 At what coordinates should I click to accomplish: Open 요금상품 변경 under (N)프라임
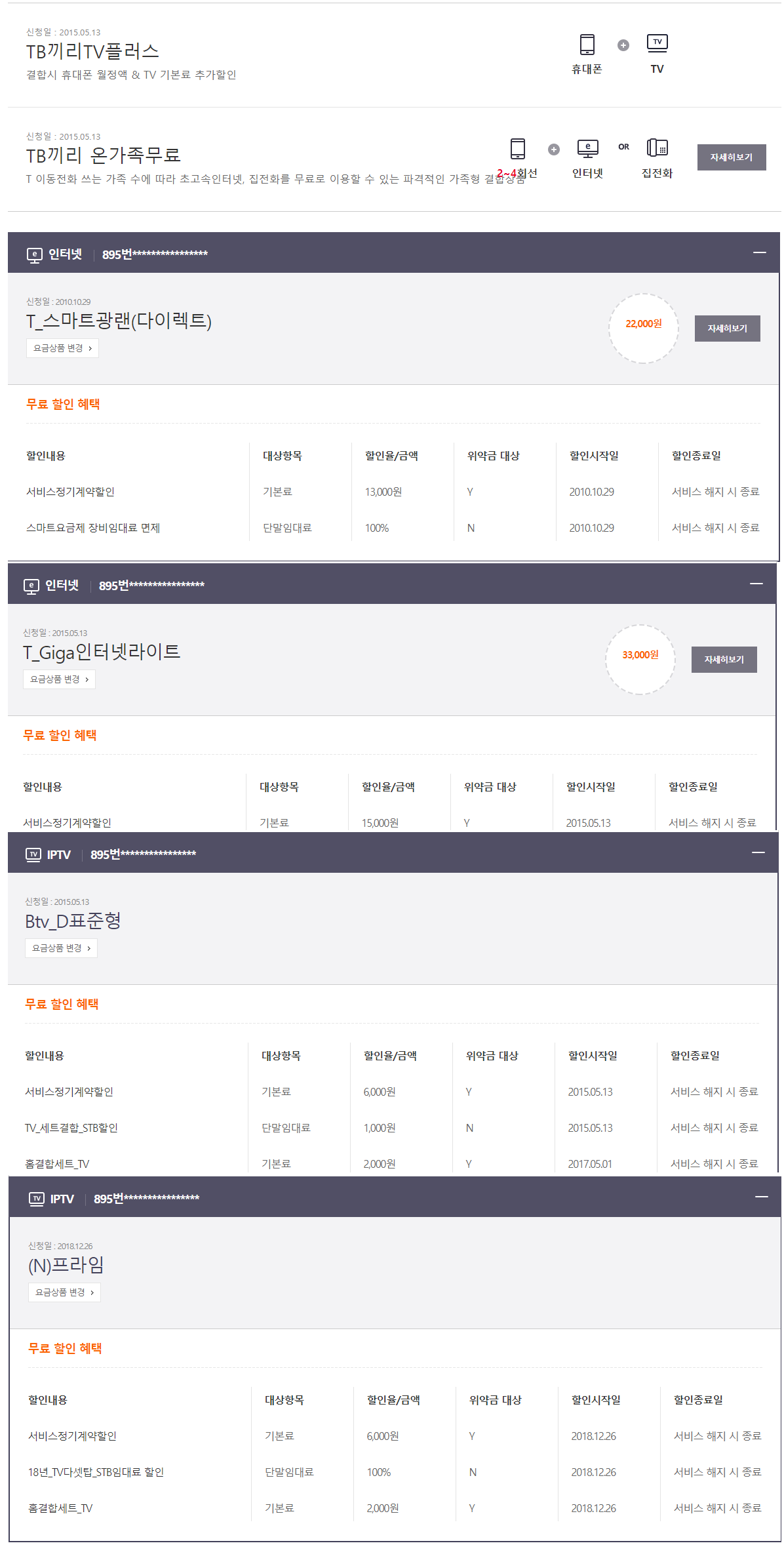click(64, 1292)
